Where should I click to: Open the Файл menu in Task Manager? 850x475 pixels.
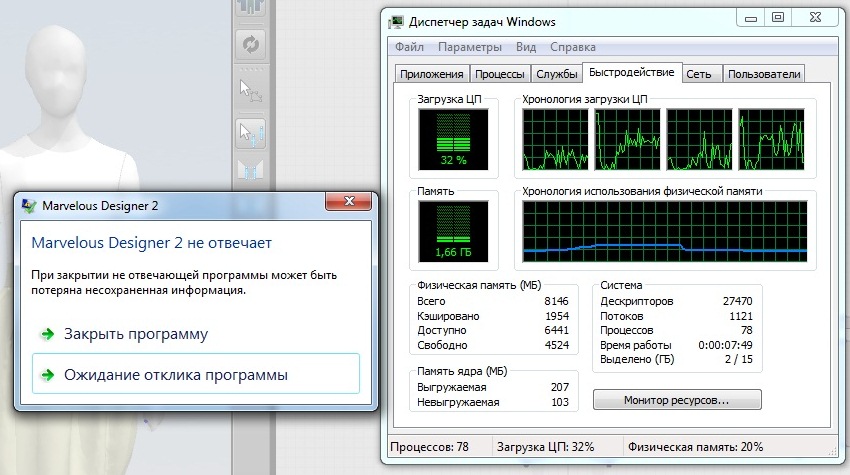[409, 47]
